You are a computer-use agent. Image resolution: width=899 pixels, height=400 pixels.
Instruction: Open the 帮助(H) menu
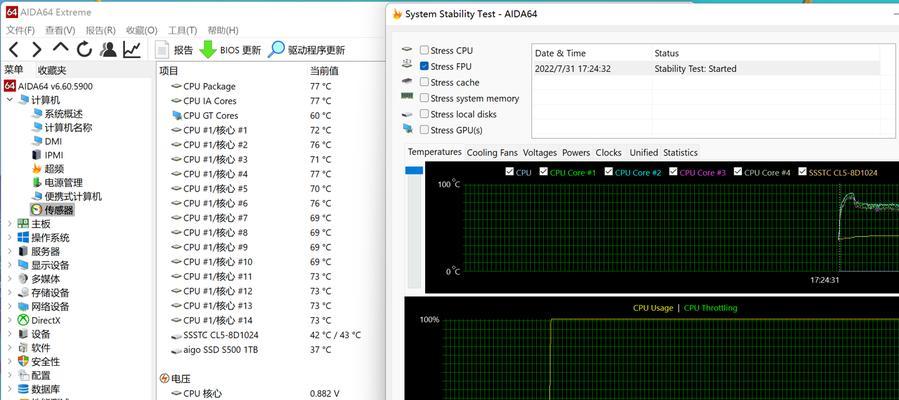[x=223, y=30]
